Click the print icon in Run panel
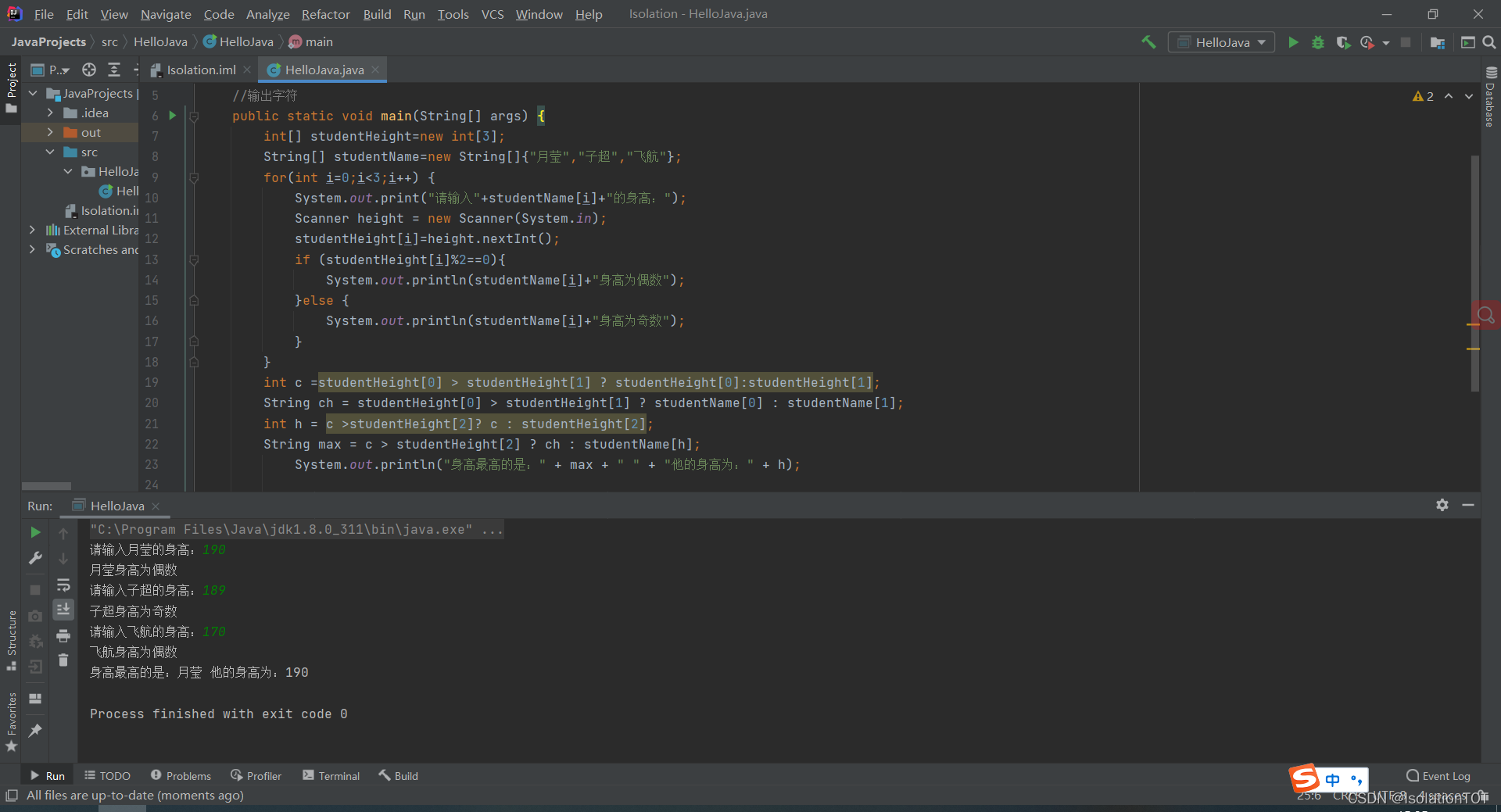The width and height of the screenshot is (1501, 812). pyautogui.click(x=63, y=635)
